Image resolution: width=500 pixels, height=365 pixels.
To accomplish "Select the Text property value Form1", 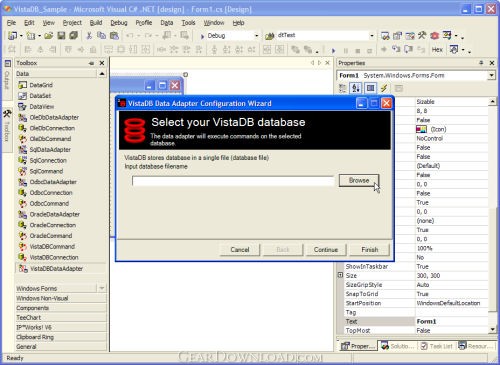I will pyautogui.click(x=426, y=321).
